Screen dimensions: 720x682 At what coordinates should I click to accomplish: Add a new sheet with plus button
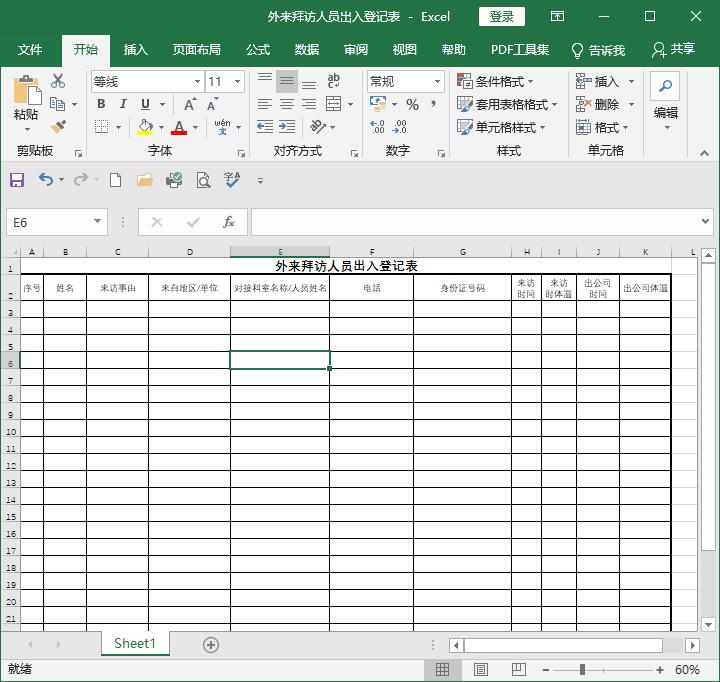click(x=211, y=645)
